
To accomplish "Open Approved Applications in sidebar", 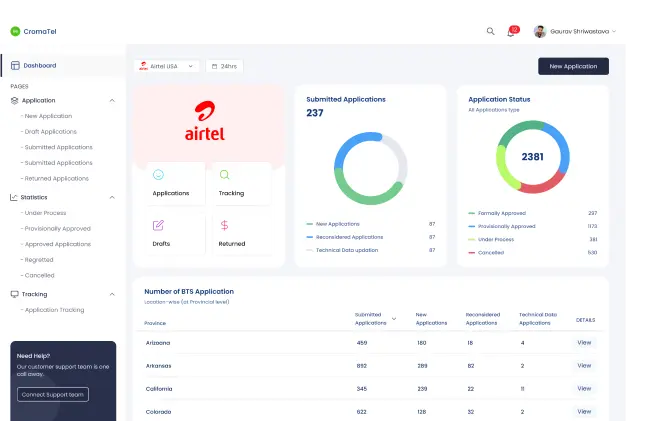I will 58,244.
